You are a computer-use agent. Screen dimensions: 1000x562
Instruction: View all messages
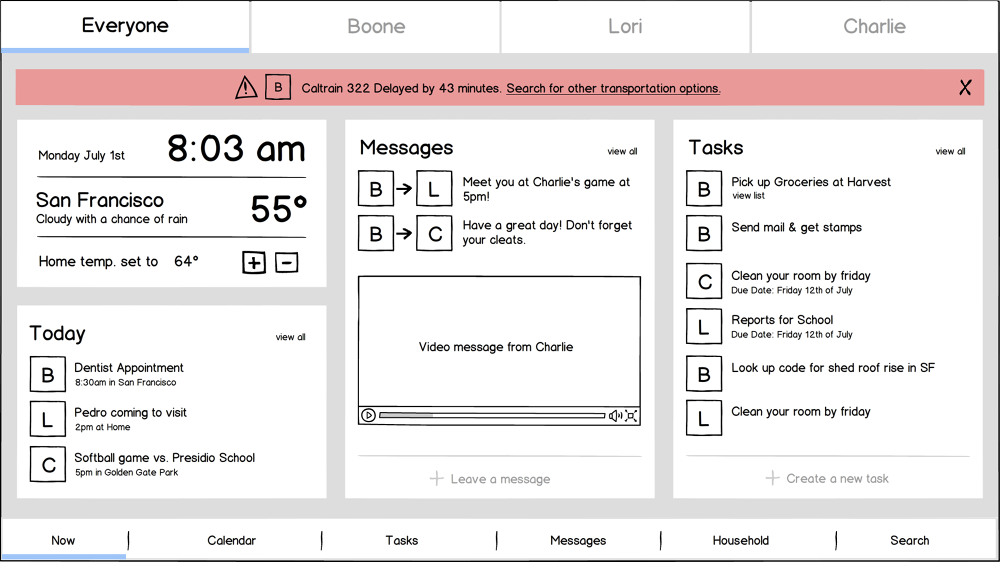(622, 152)
